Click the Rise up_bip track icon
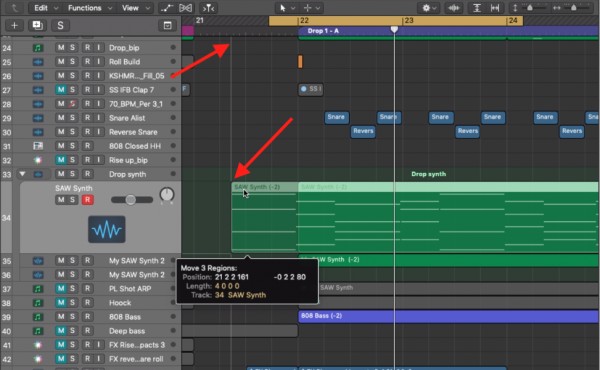 38,160
